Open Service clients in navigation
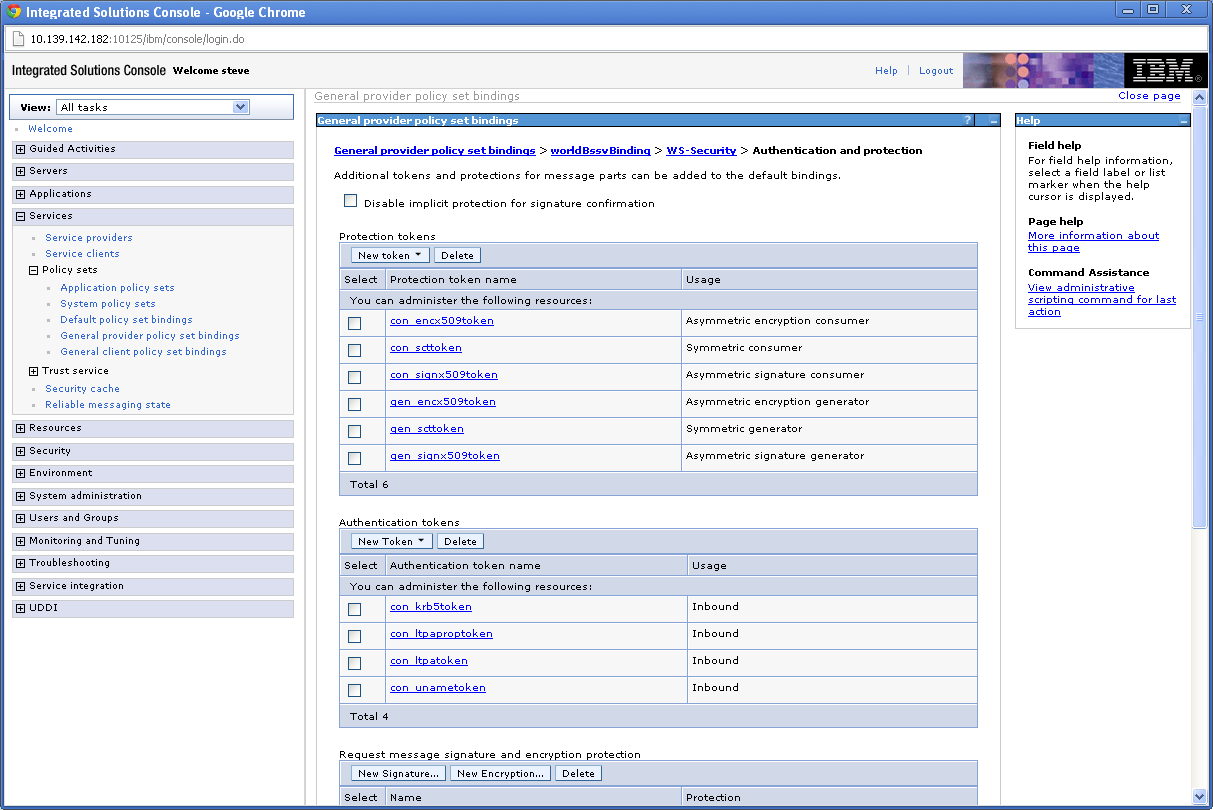1213x810 pixels. tap(82, 254)
